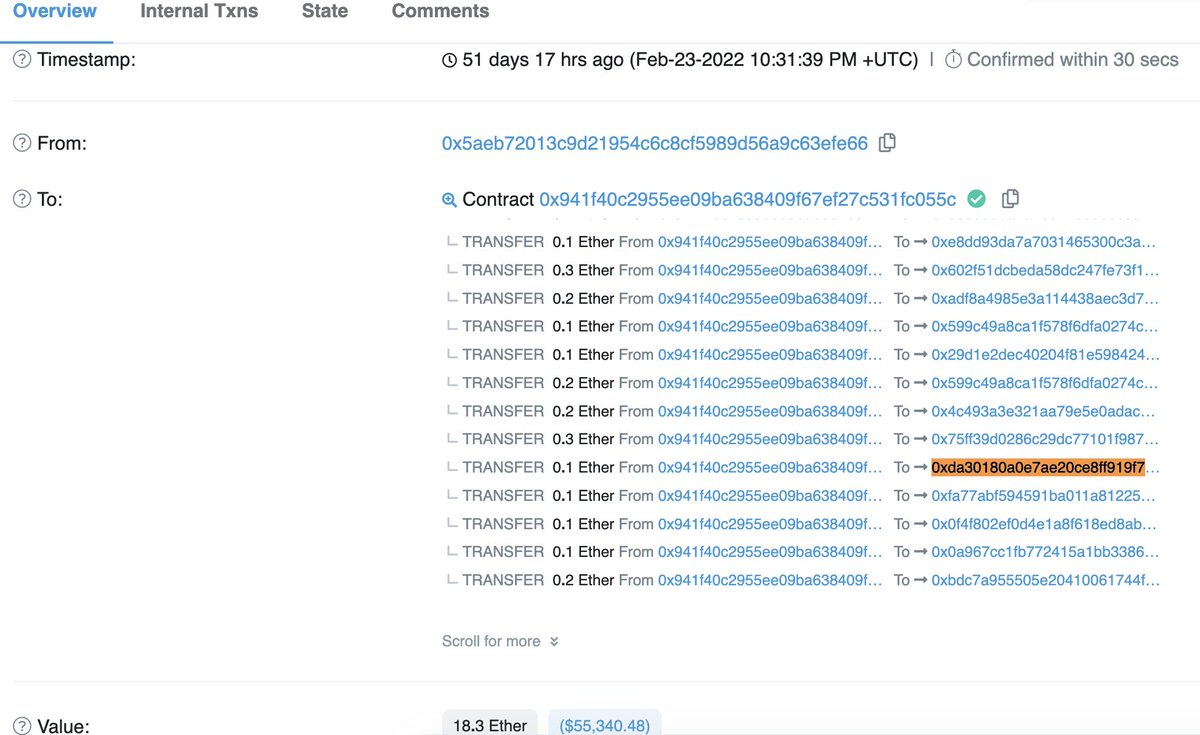Click 0.3 Ether amount in 0x602f51dcbeda row
Viewport: 1200px width, 735px height.
coord(583,270)
